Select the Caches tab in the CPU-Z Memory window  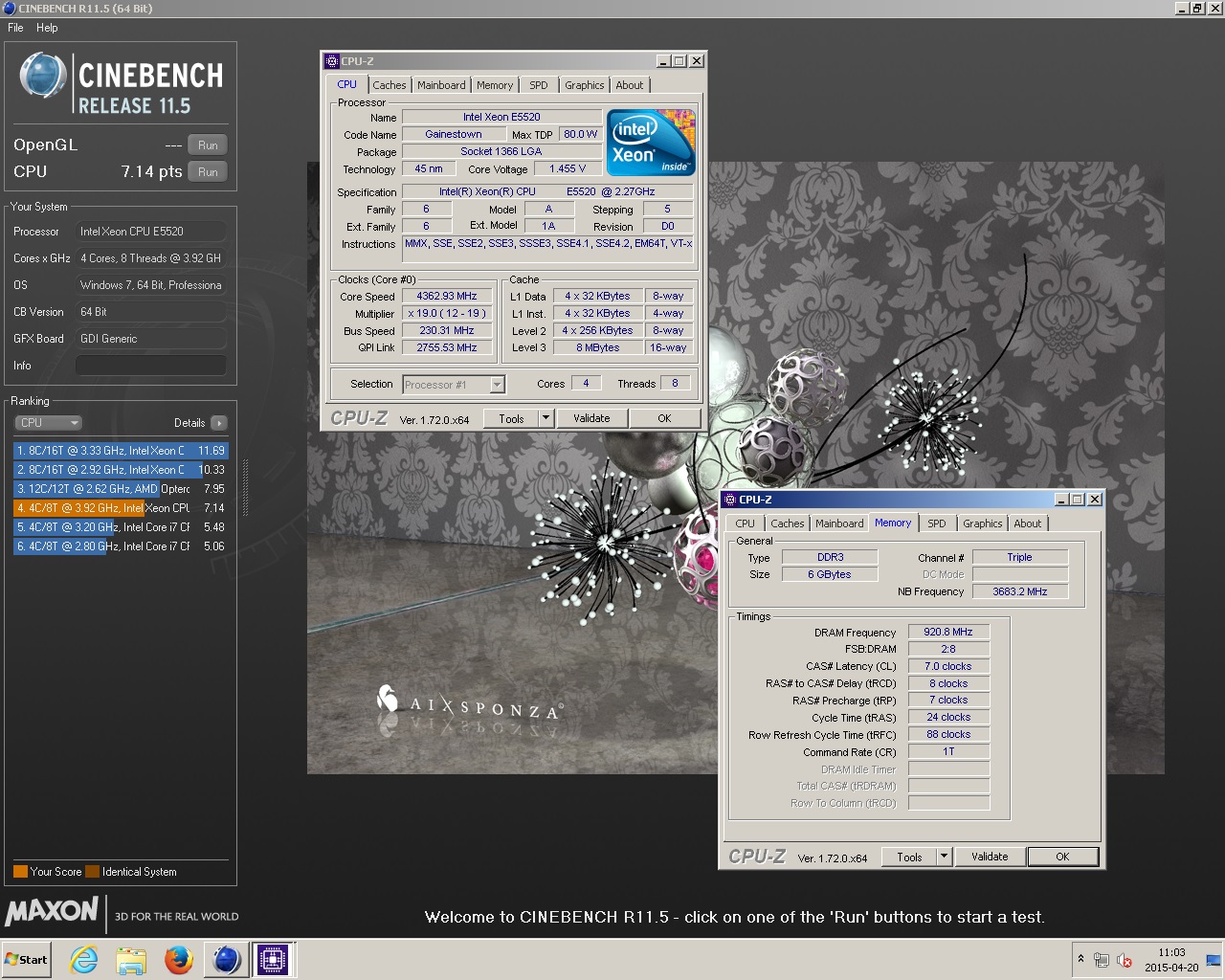click(x=788, y=523)
